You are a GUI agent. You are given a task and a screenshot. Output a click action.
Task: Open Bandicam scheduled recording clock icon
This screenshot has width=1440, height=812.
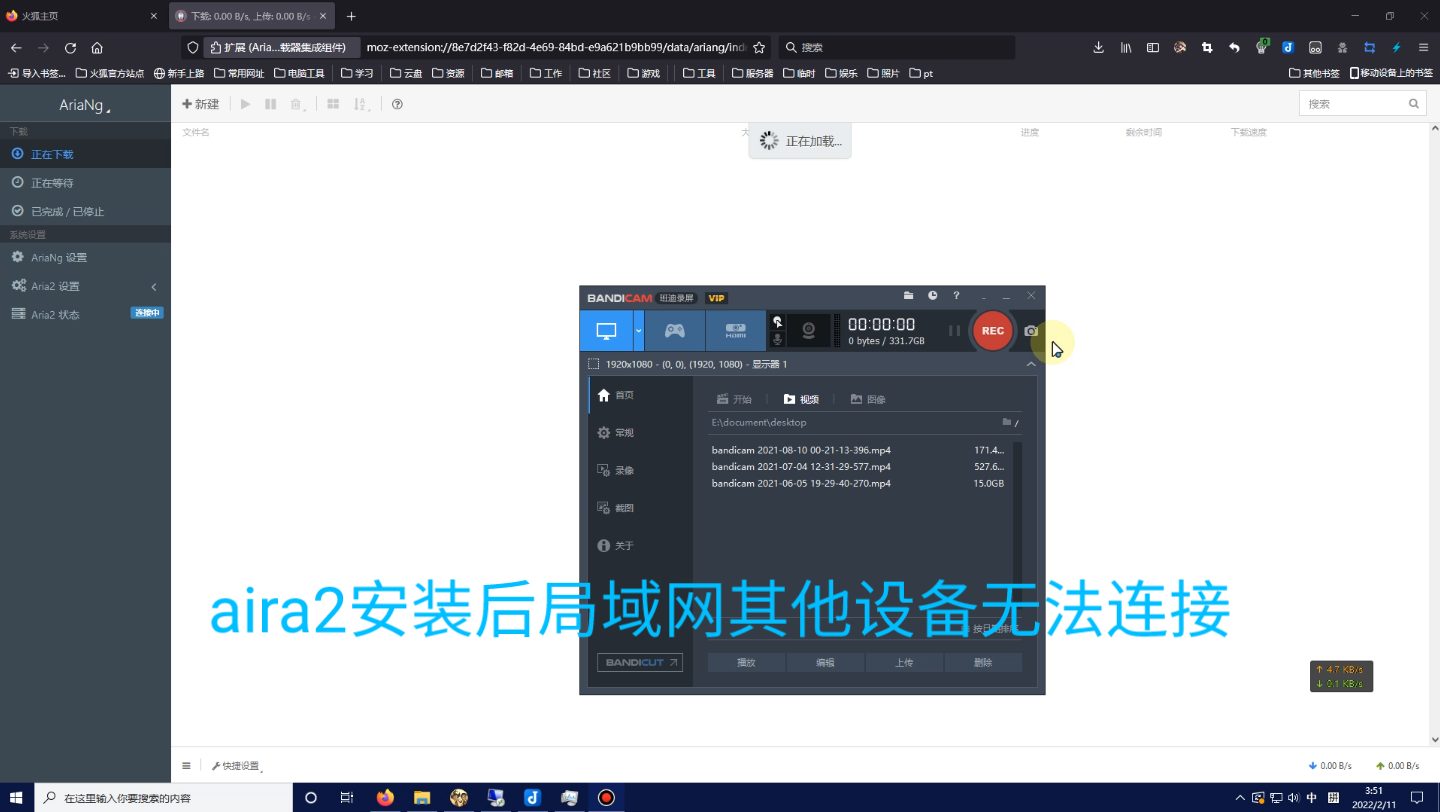[x=932, y=296]
